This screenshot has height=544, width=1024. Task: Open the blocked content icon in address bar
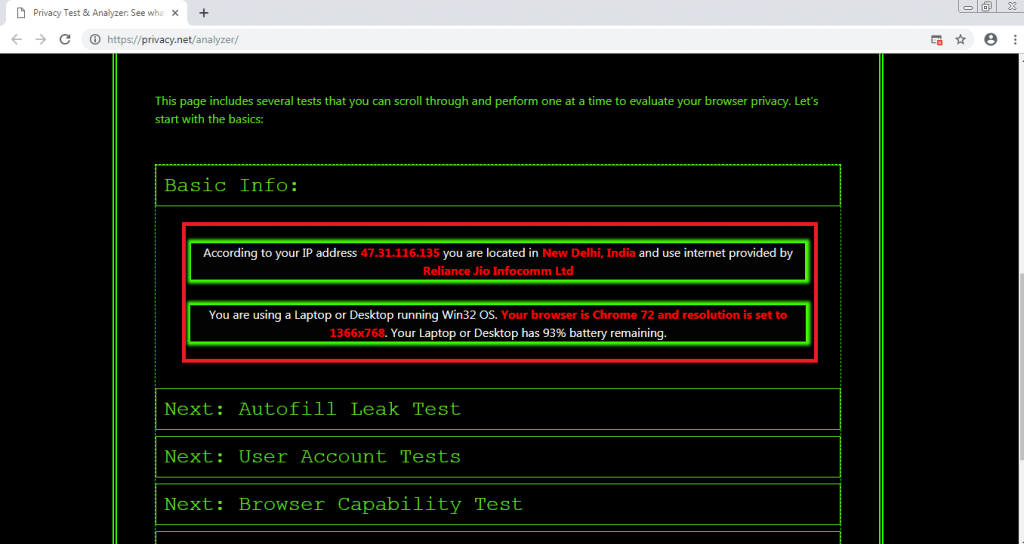[936, 40]
